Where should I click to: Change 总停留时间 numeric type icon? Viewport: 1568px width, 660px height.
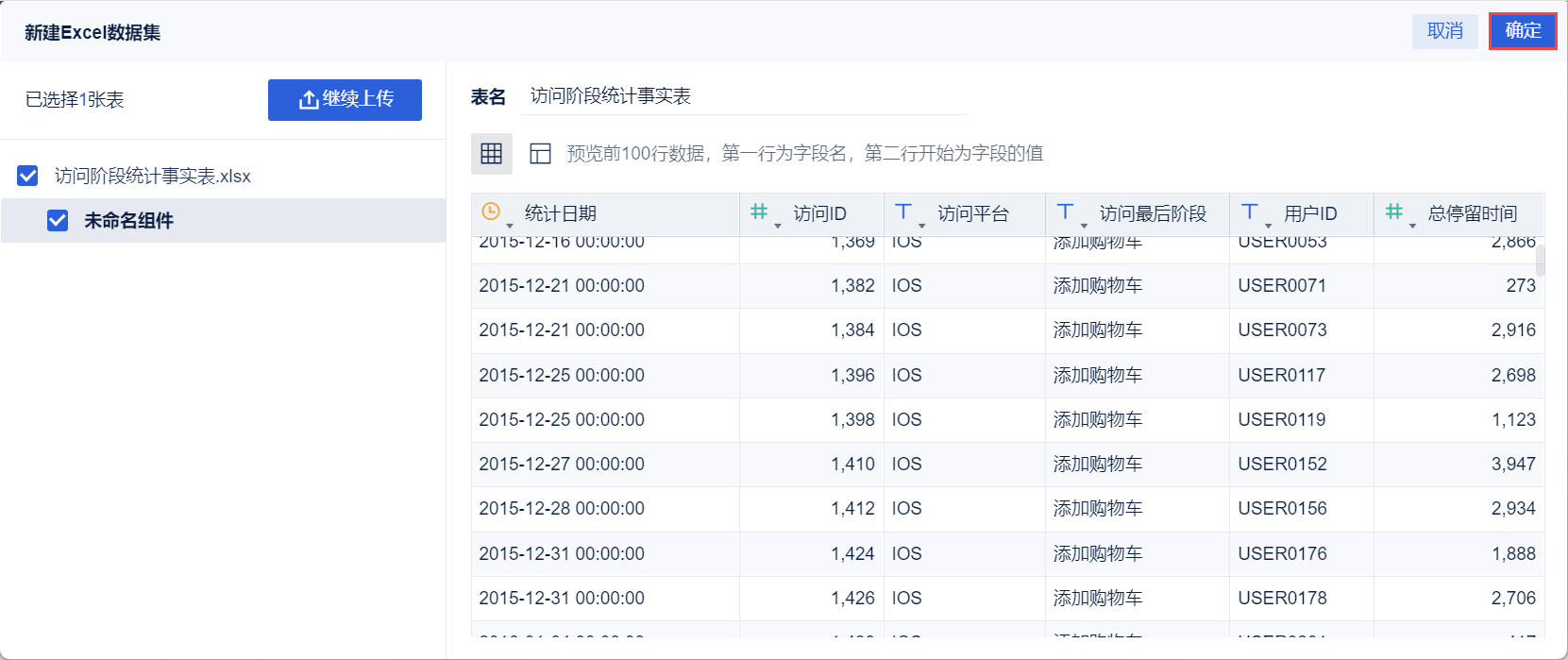tap(1394, 212)
